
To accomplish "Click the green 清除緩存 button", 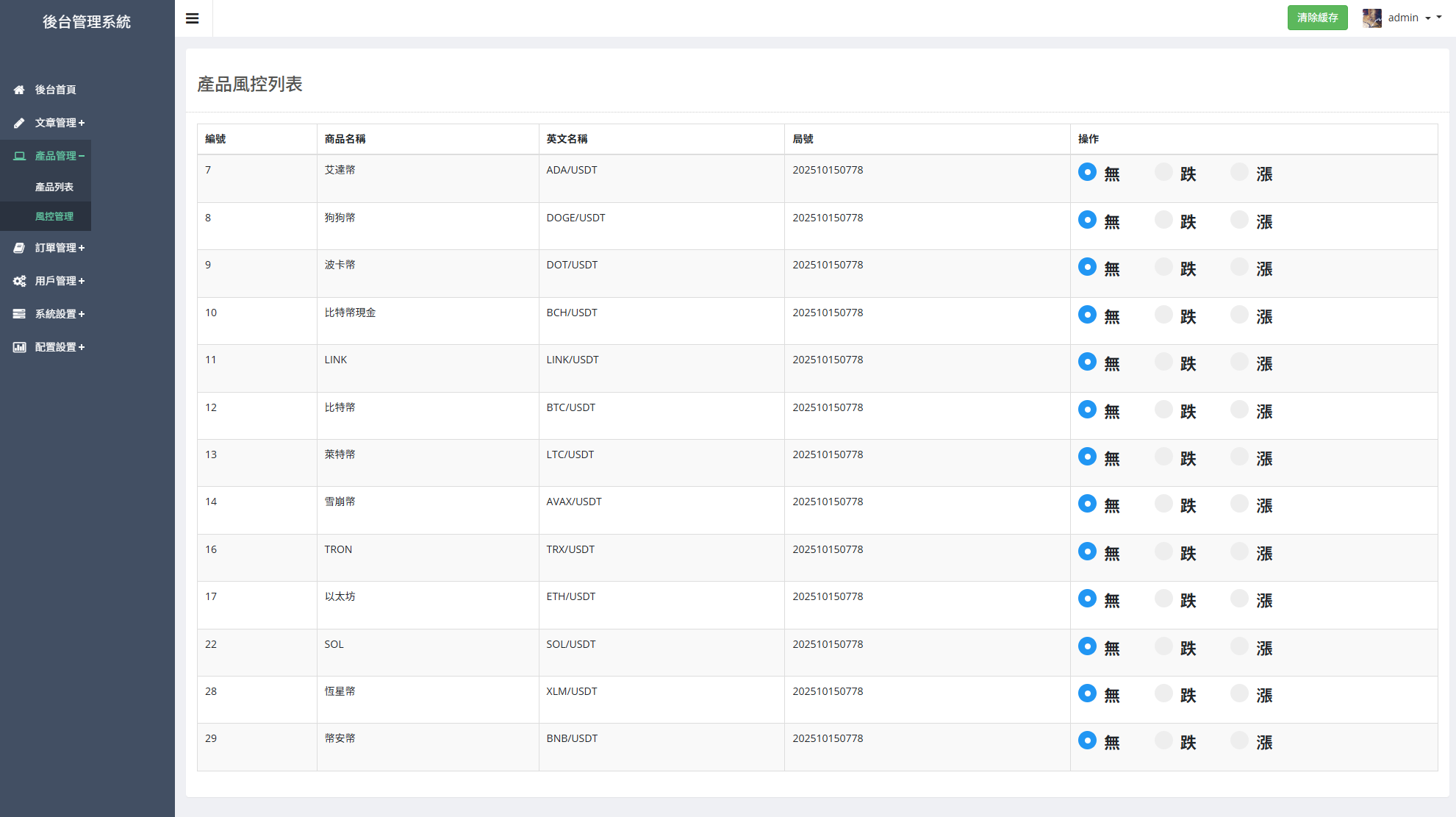I will tap(1317, 18).
